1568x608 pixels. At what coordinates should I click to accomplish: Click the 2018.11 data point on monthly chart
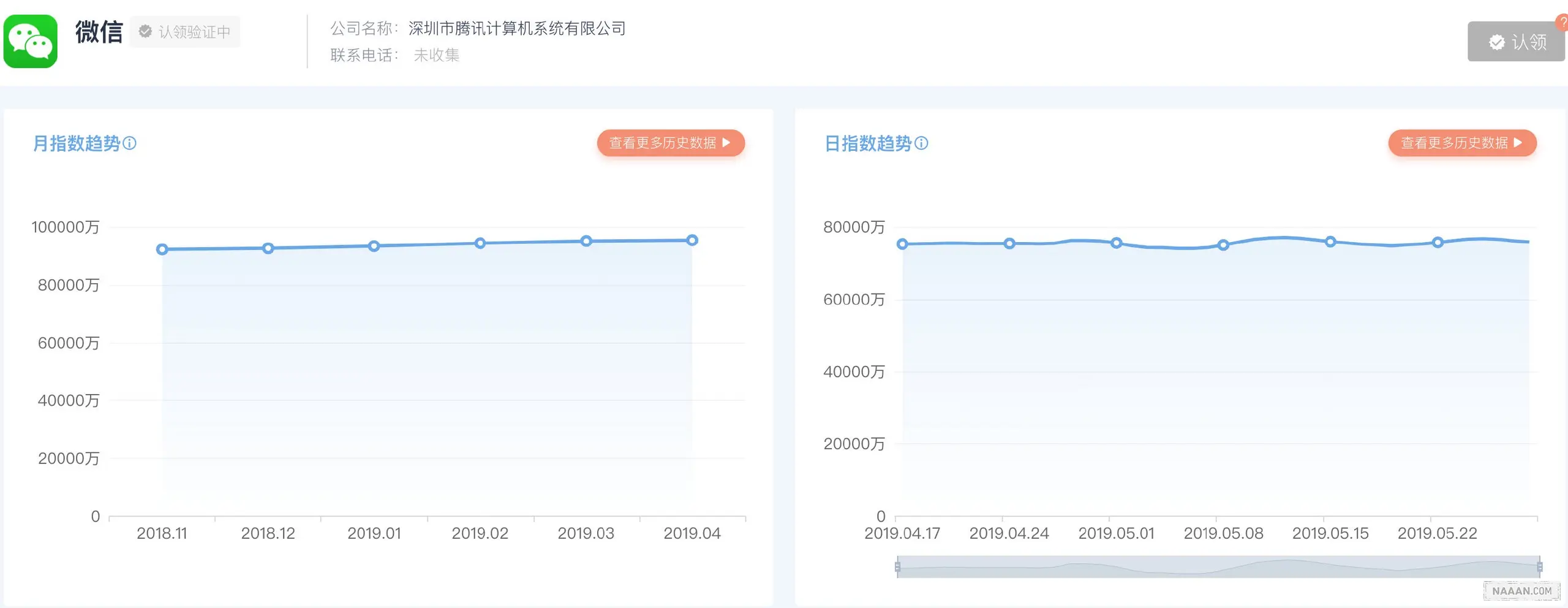[162, 249]
